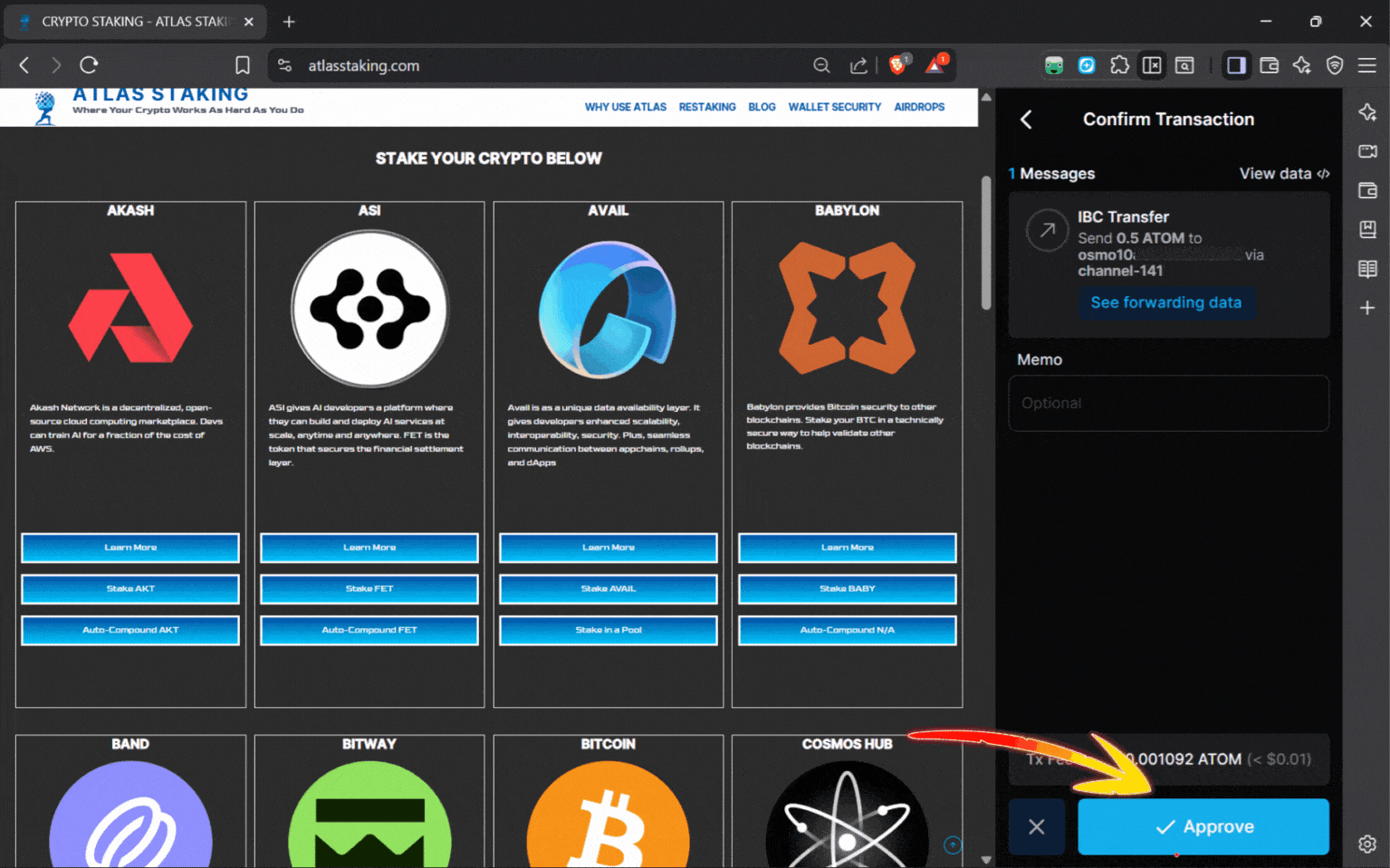Click the Stake AVAIL button
This screenshot has height=868, width=1390.
(608, 588)
